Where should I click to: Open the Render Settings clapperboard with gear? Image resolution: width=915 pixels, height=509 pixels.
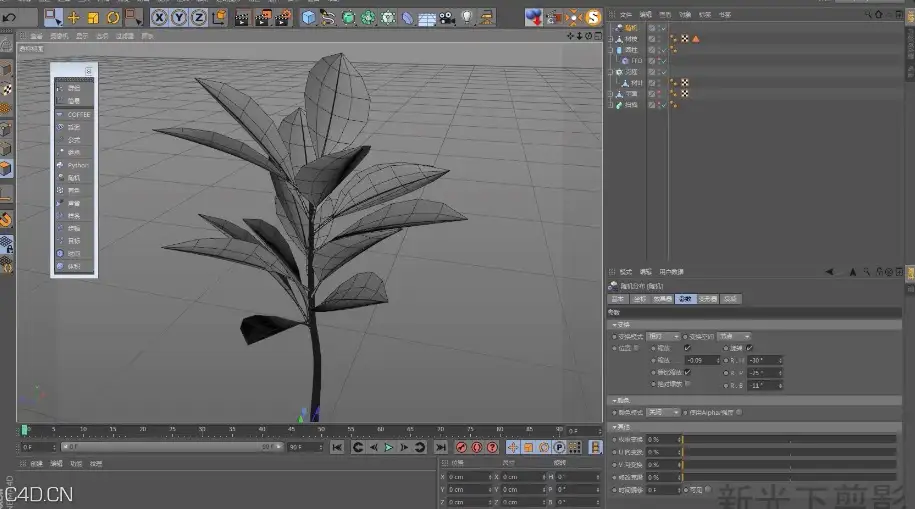coord(283,18)
